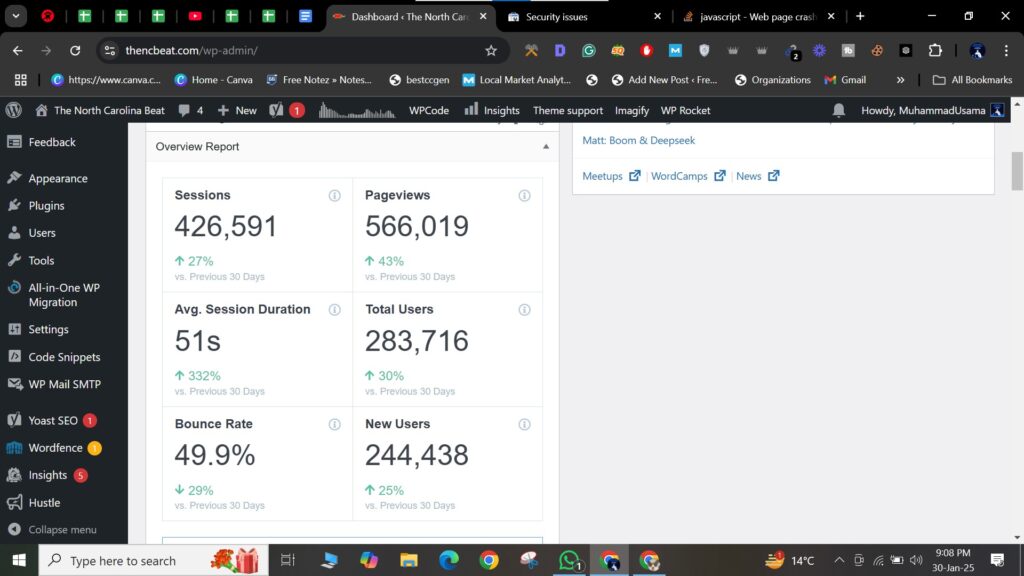Collapse the Overview Report panel

546,147
